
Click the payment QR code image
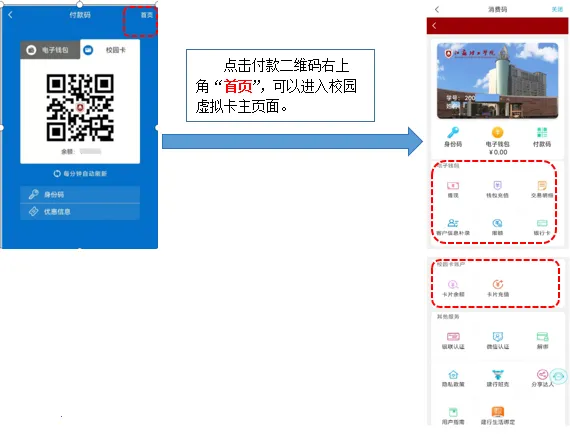[80, 108]
